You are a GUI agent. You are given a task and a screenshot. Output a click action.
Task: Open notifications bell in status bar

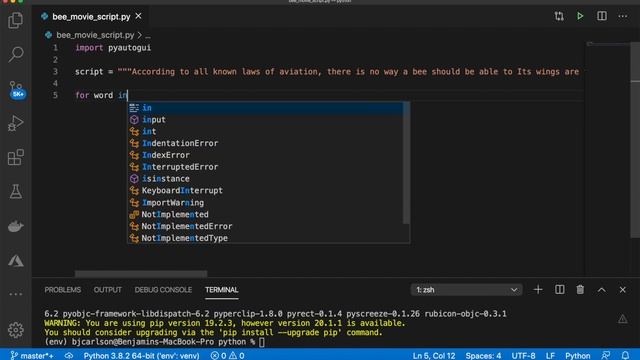pos(625,356)
